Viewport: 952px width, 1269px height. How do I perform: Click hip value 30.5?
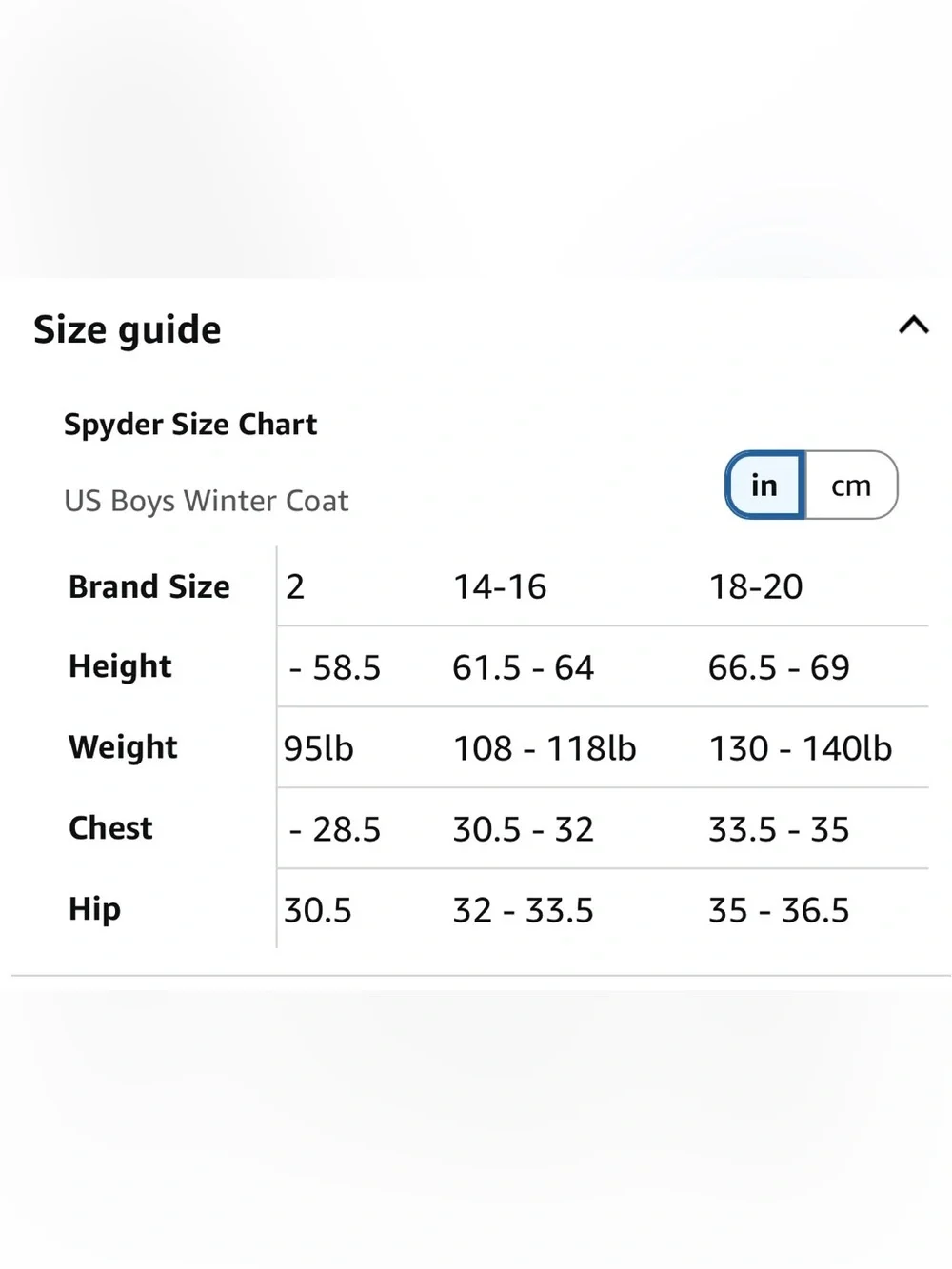pos(318,911)
